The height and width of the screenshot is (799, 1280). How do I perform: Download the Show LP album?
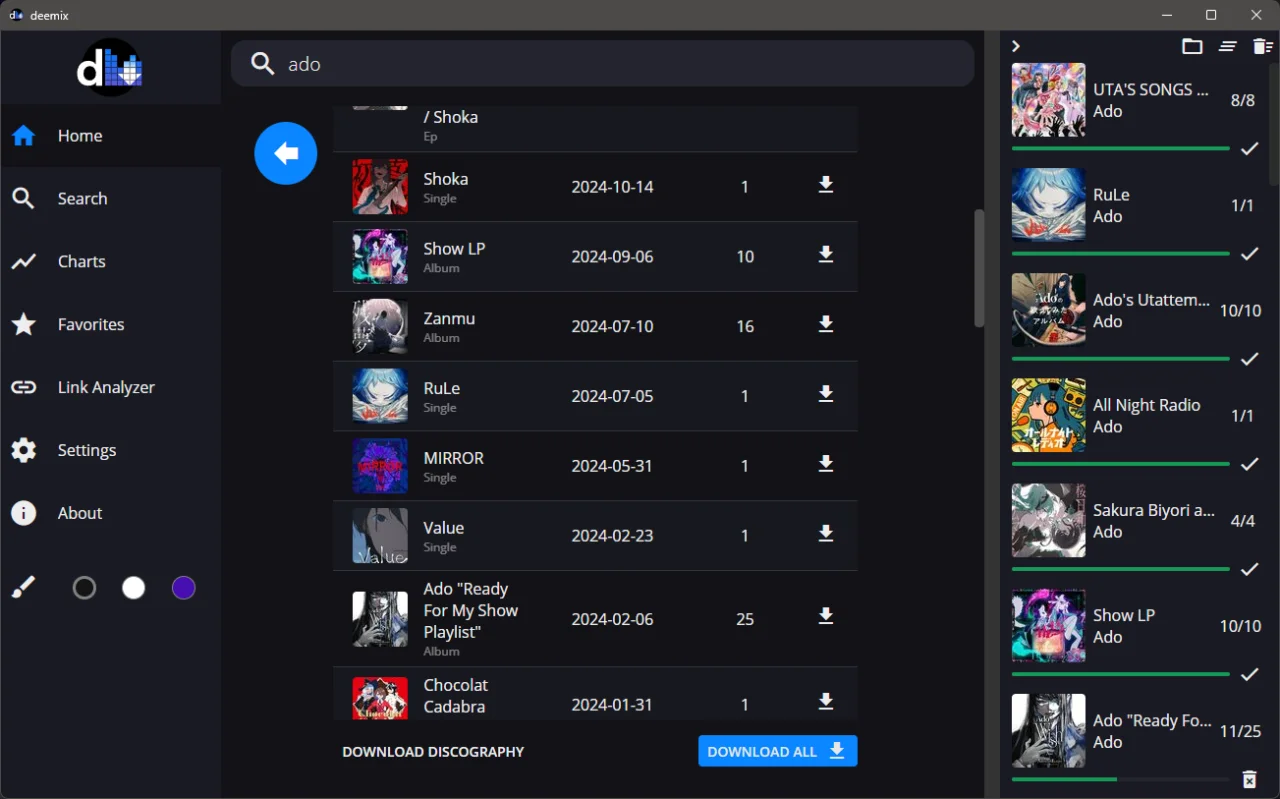click(x=826, y=255)
